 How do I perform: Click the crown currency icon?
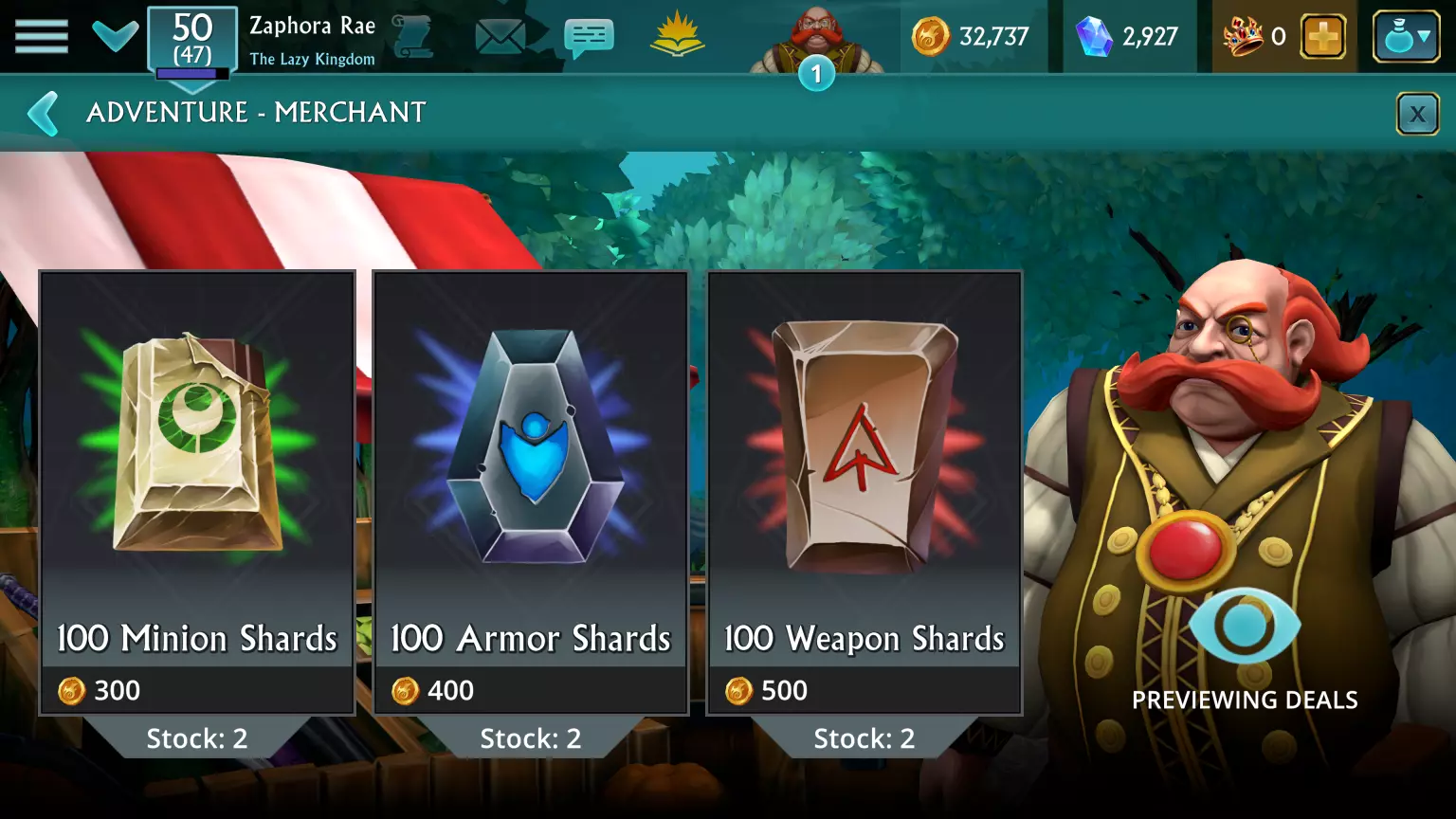pos(1243,37)
